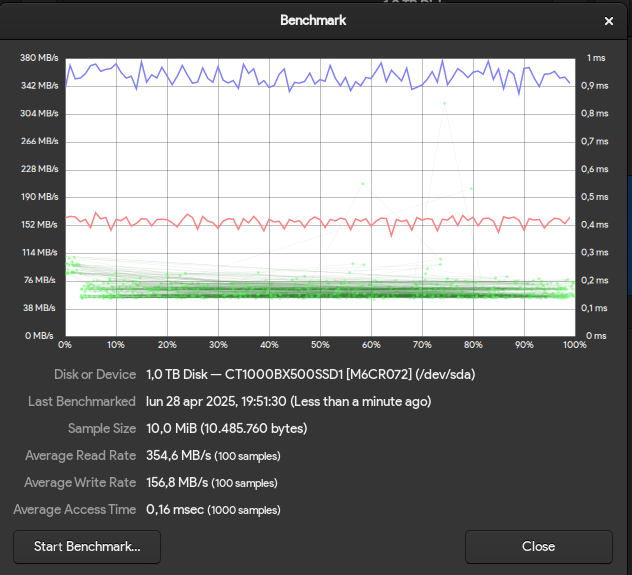Click the 50% label on horizontal axis
Image resolution: width=632 pixels, height=575 pixels.
click(320, 345)
